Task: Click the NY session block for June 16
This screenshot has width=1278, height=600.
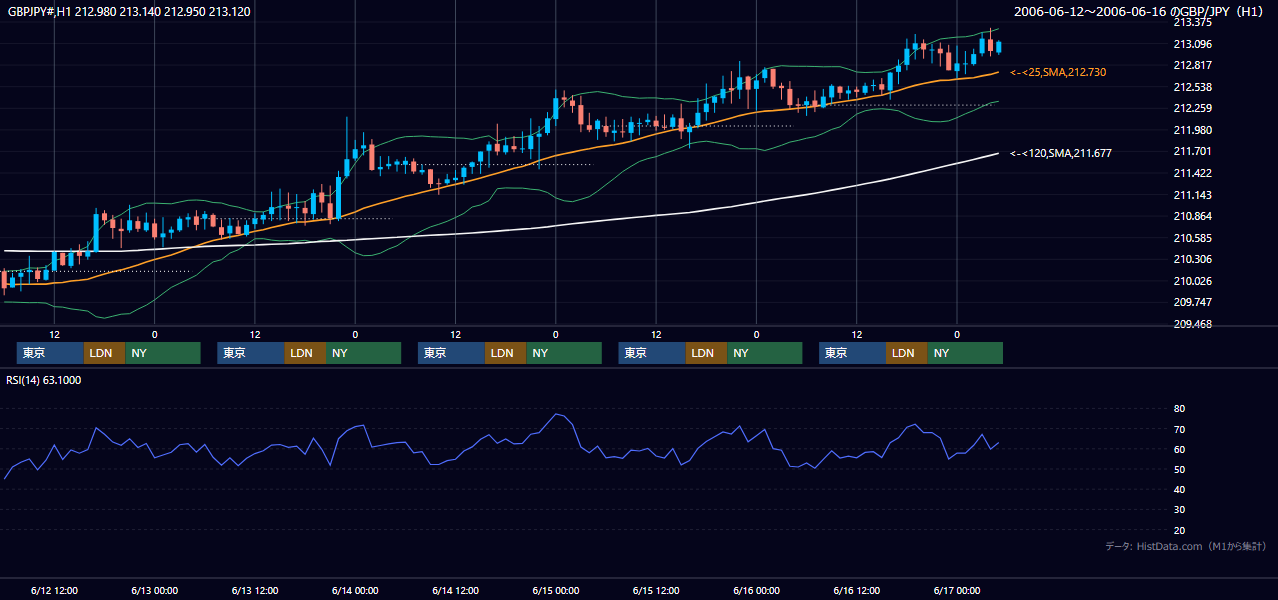Action: [965, 353]
